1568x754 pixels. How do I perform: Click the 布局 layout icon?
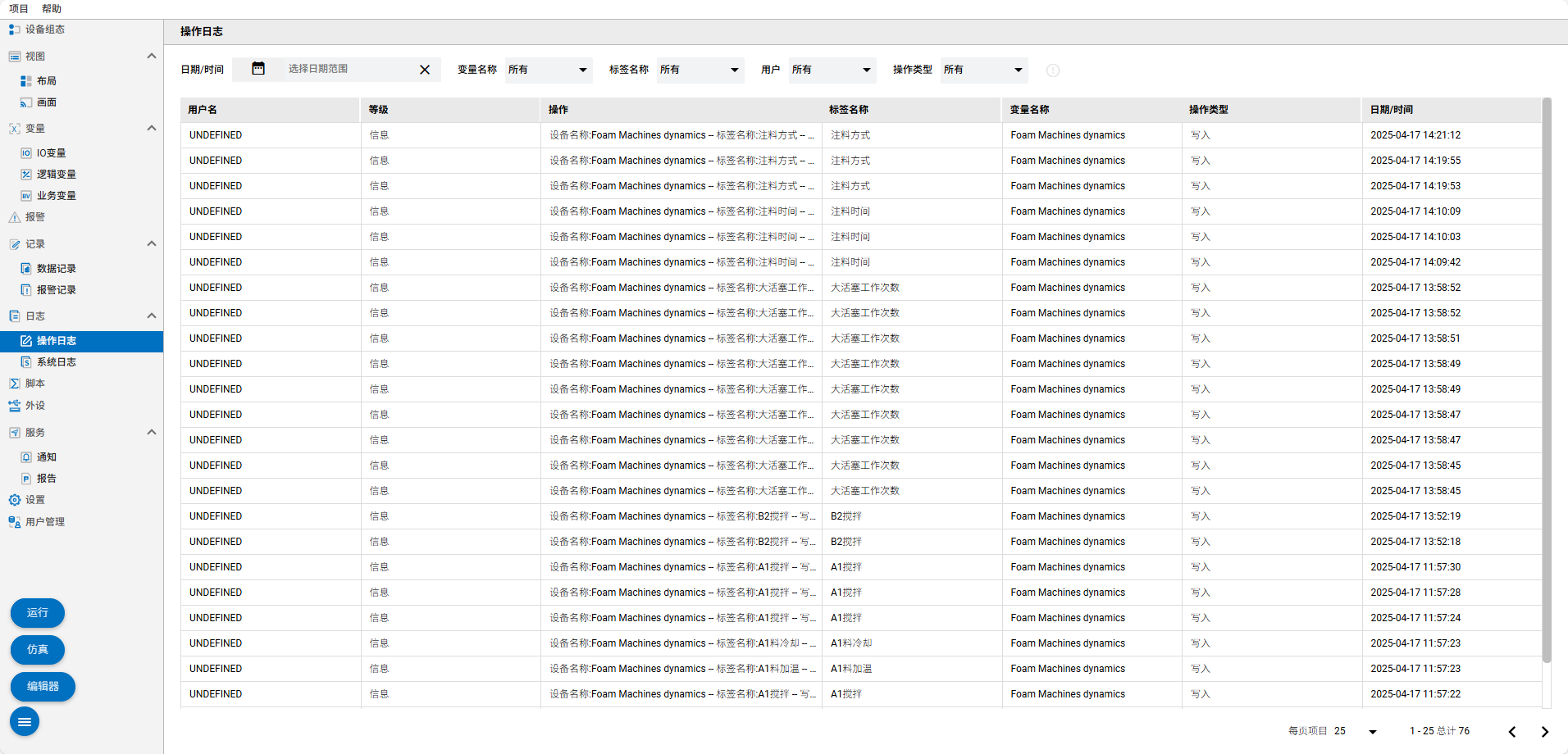pyautogui.click(x=26, y=81)
